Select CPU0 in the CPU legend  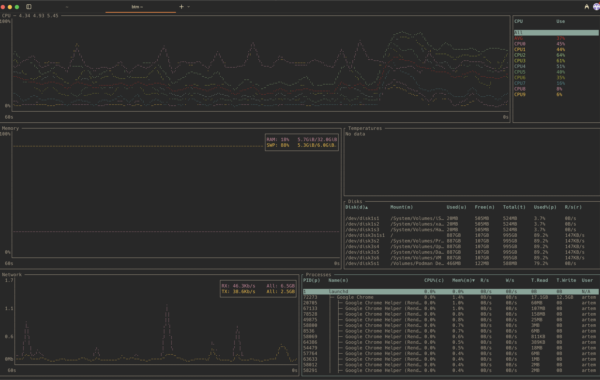[556, 44]
